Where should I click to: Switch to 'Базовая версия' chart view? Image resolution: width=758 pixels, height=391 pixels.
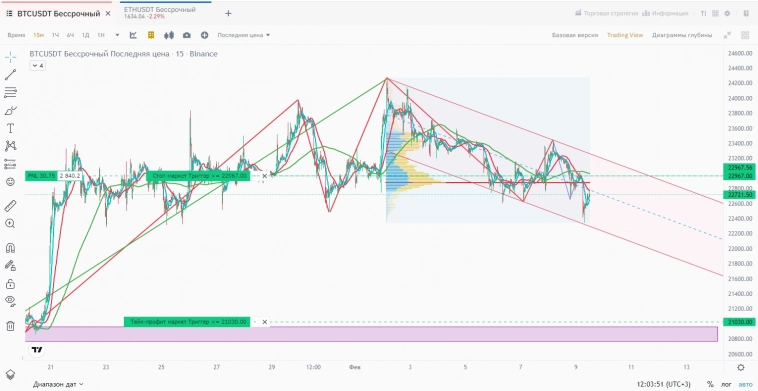click(575, 35)
